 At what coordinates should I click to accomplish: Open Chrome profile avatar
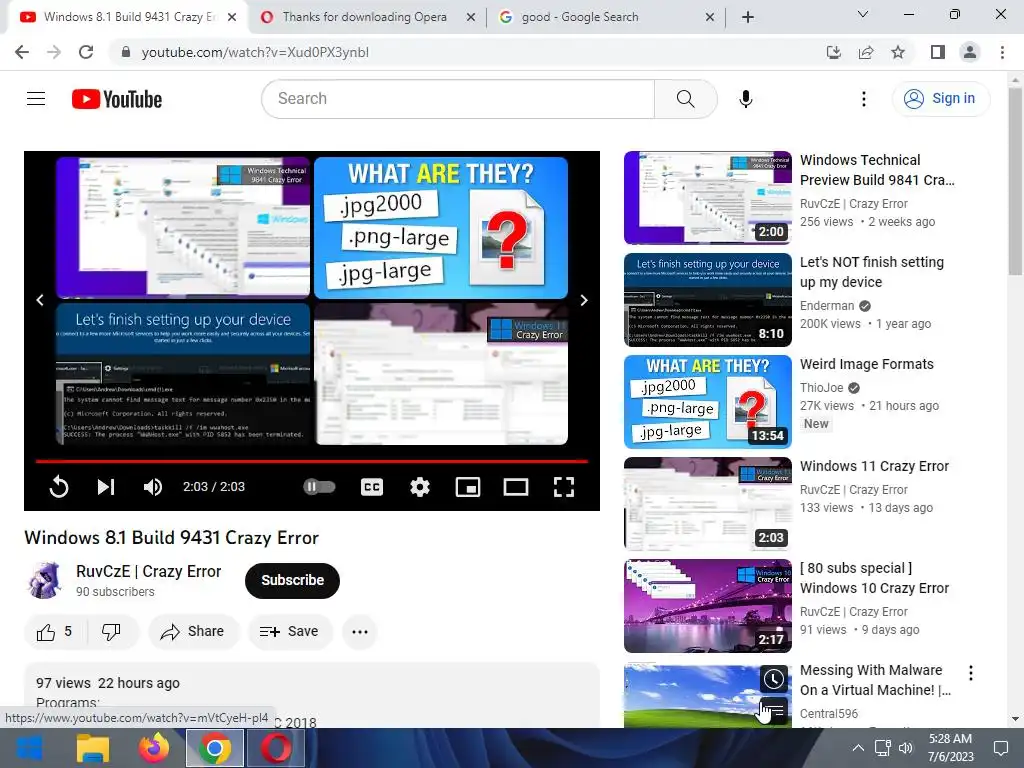(970, 52)
